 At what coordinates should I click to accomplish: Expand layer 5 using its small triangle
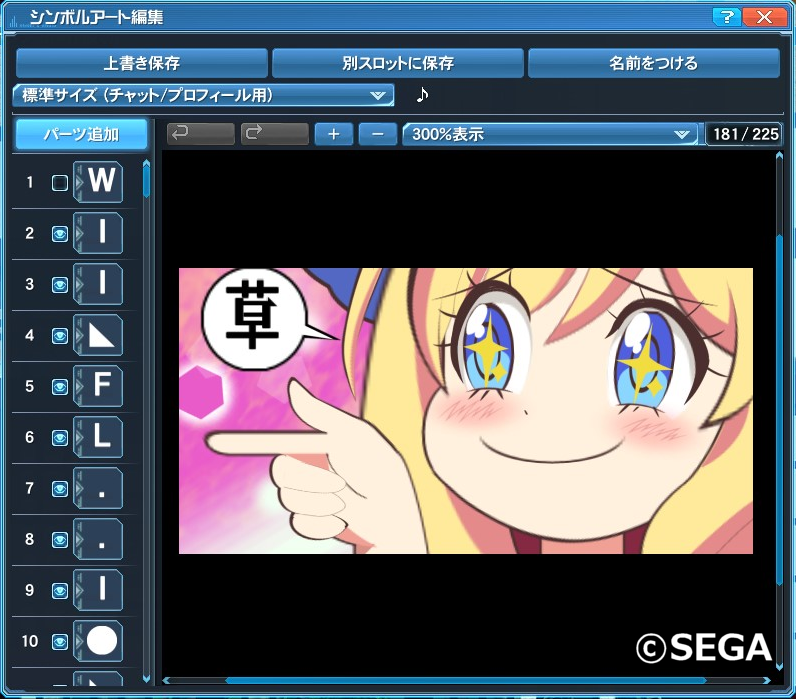coord(79,386)
